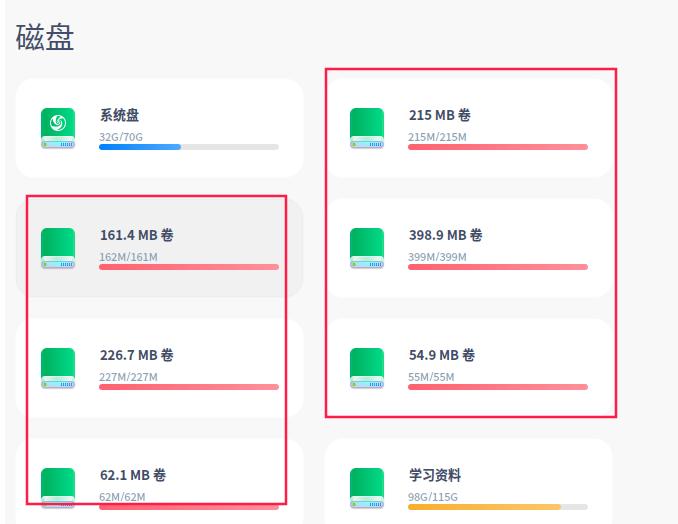Open the 系统盘 system disk icon
This screenshot has height=524, width=678.
click(x=58, y=128)
